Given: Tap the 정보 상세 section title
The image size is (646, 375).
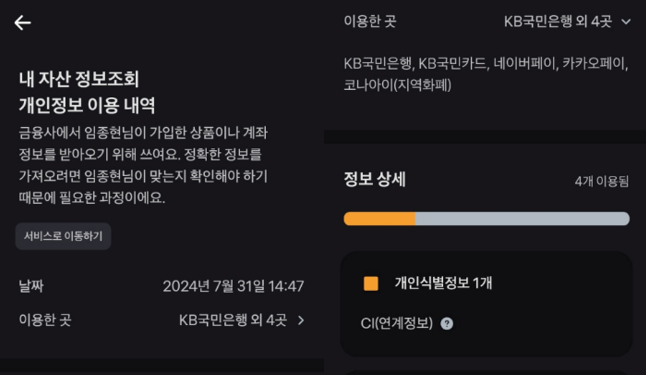Looking at the screenshot, I should point(374,179).
